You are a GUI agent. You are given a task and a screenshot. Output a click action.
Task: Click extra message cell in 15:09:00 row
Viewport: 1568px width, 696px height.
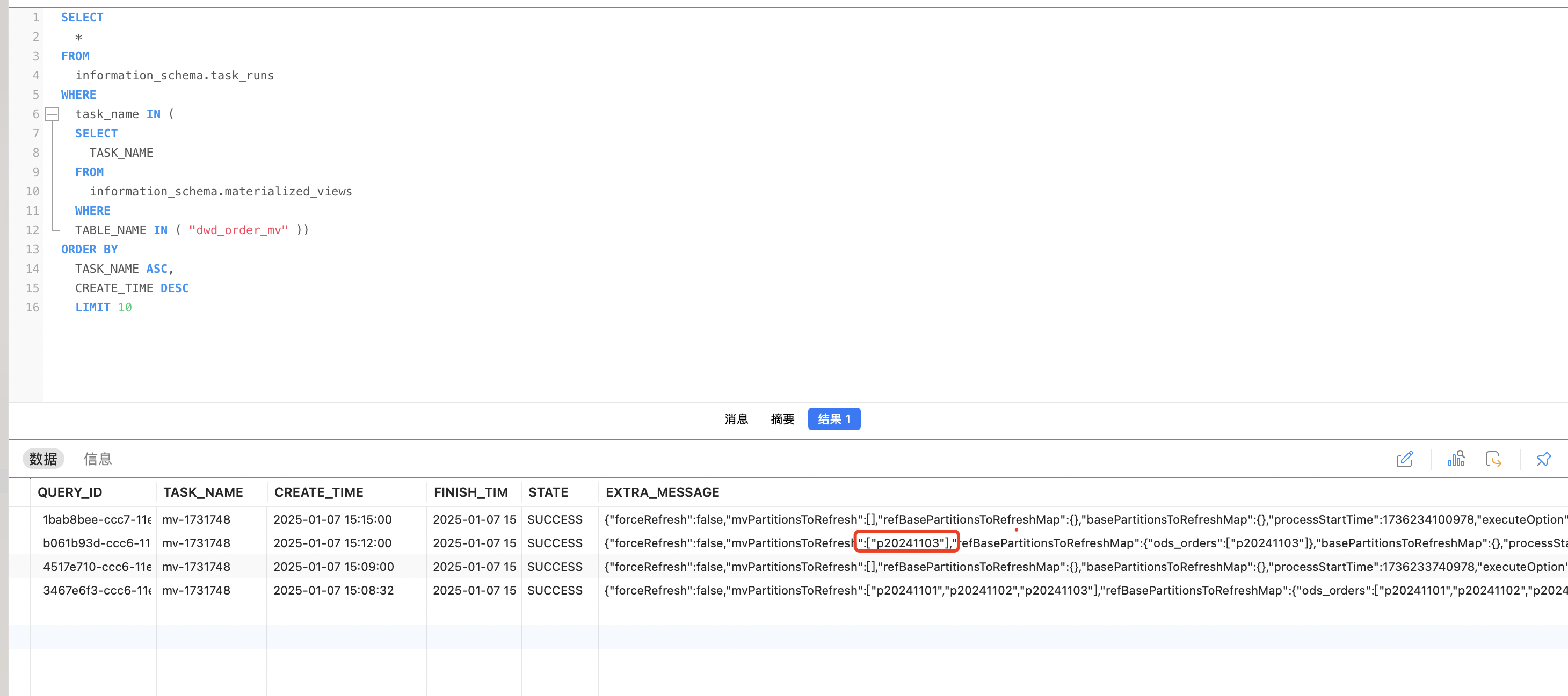[x=1084, y=567]
